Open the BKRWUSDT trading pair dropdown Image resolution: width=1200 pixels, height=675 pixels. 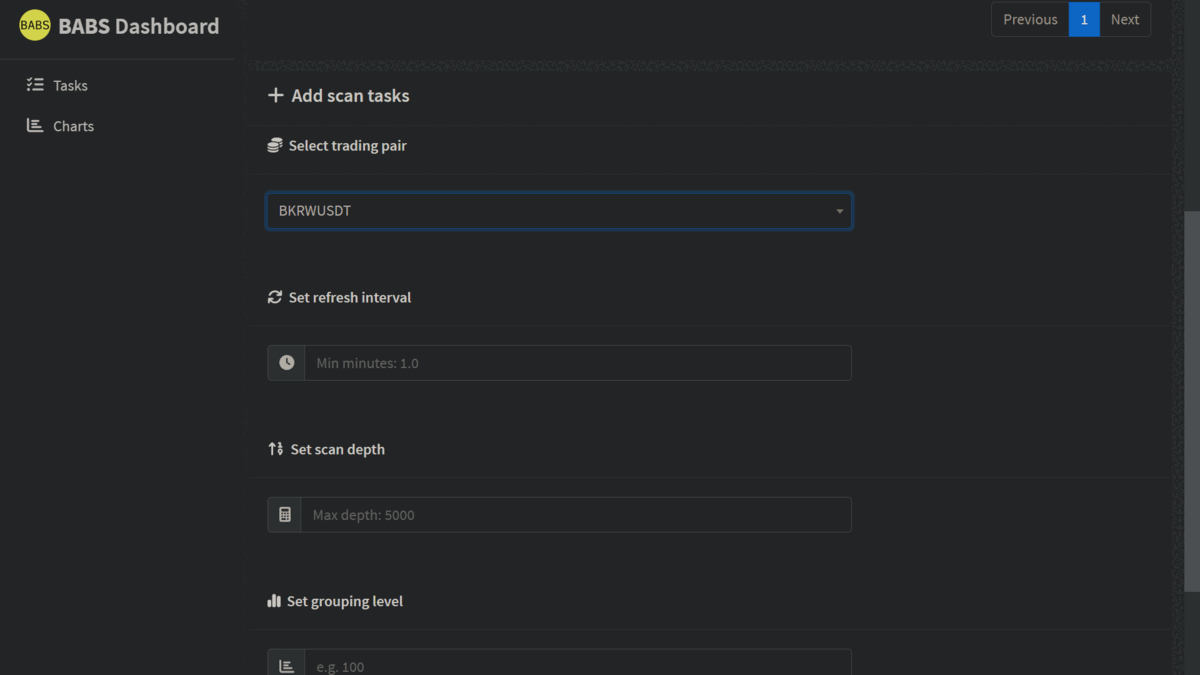point(559,211)
